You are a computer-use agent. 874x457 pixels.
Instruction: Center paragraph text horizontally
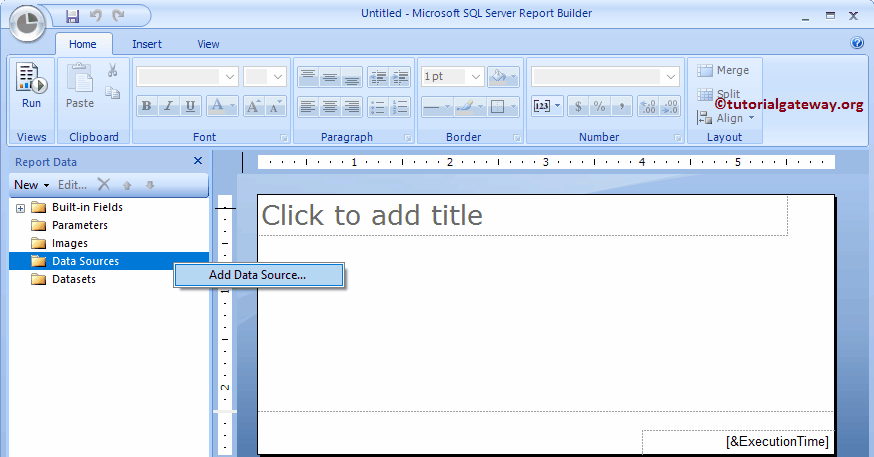click(x=329, y=106)
